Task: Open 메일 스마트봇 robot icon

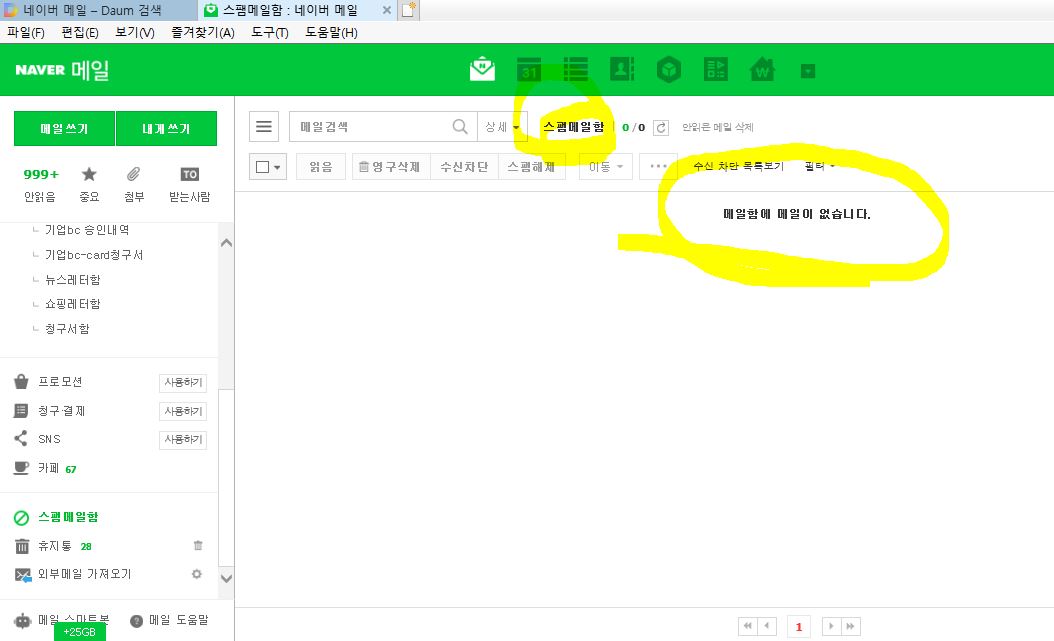Action: tap(22, 620)
